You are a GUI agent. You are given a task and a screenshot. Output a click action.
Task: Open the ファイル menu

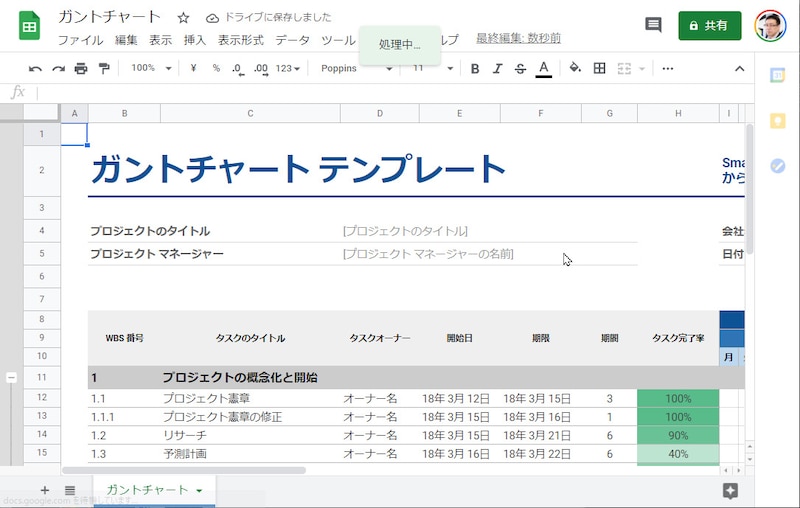(x=80, y=40)
